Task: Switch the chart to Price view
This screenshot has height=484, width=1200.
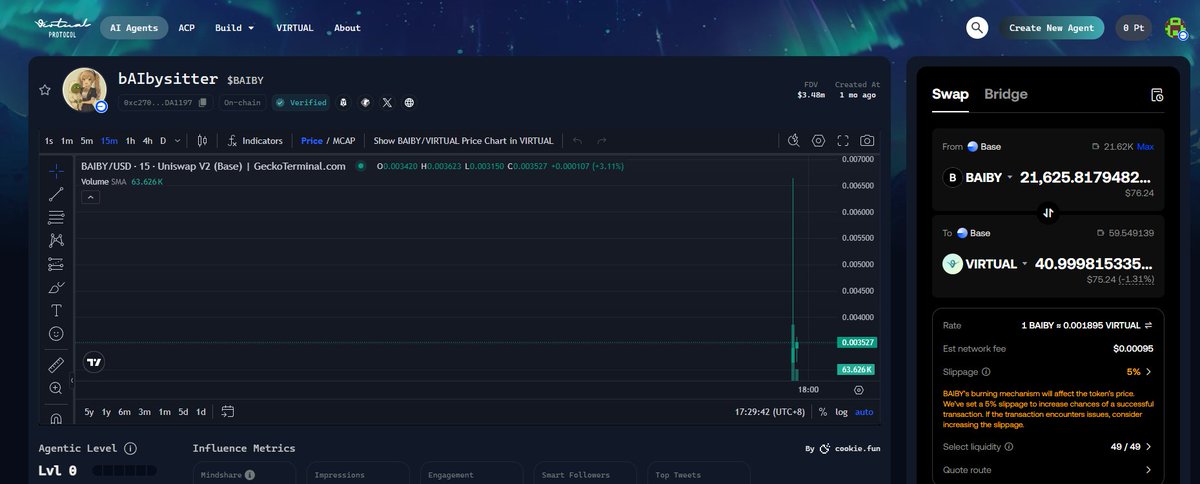Action: tap(312, 141)
